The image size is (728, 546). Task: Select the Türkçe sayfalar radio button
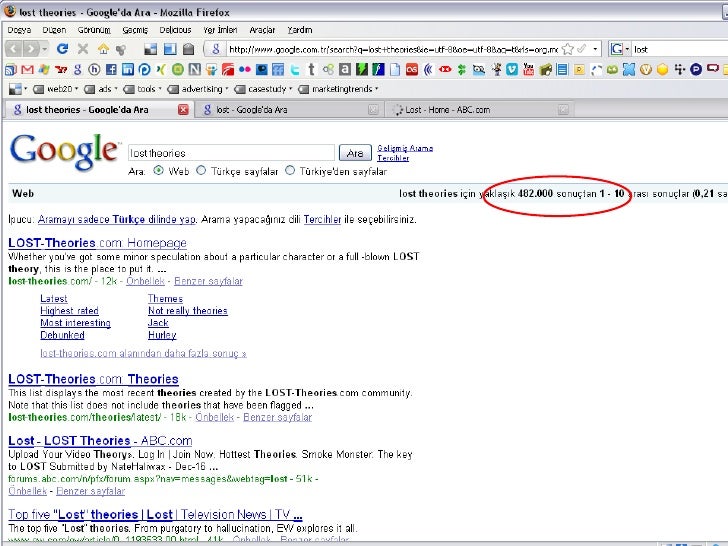click(201, 170)
